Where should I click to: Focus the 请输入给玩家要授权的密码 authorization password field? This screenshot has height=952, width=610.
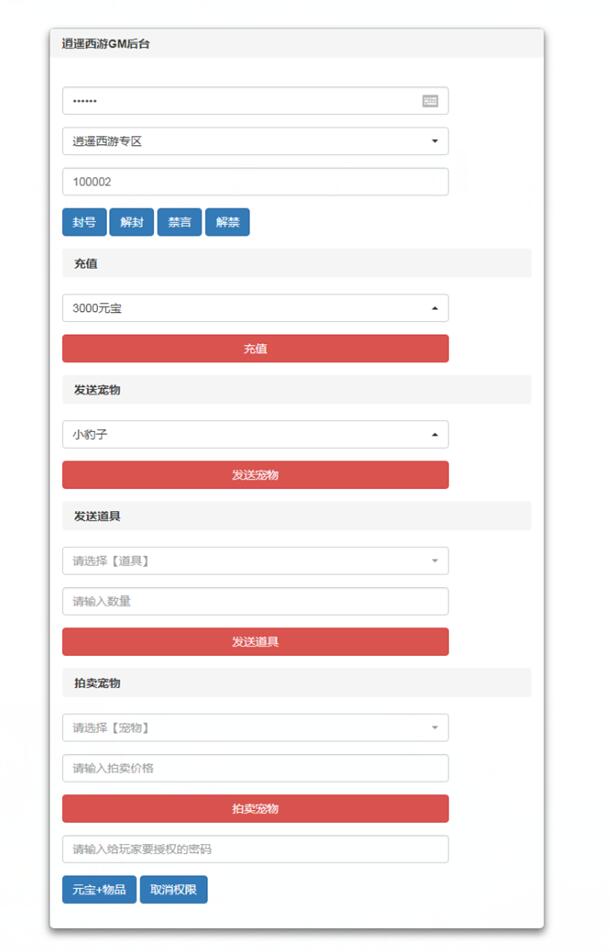[x=255, y=849]
